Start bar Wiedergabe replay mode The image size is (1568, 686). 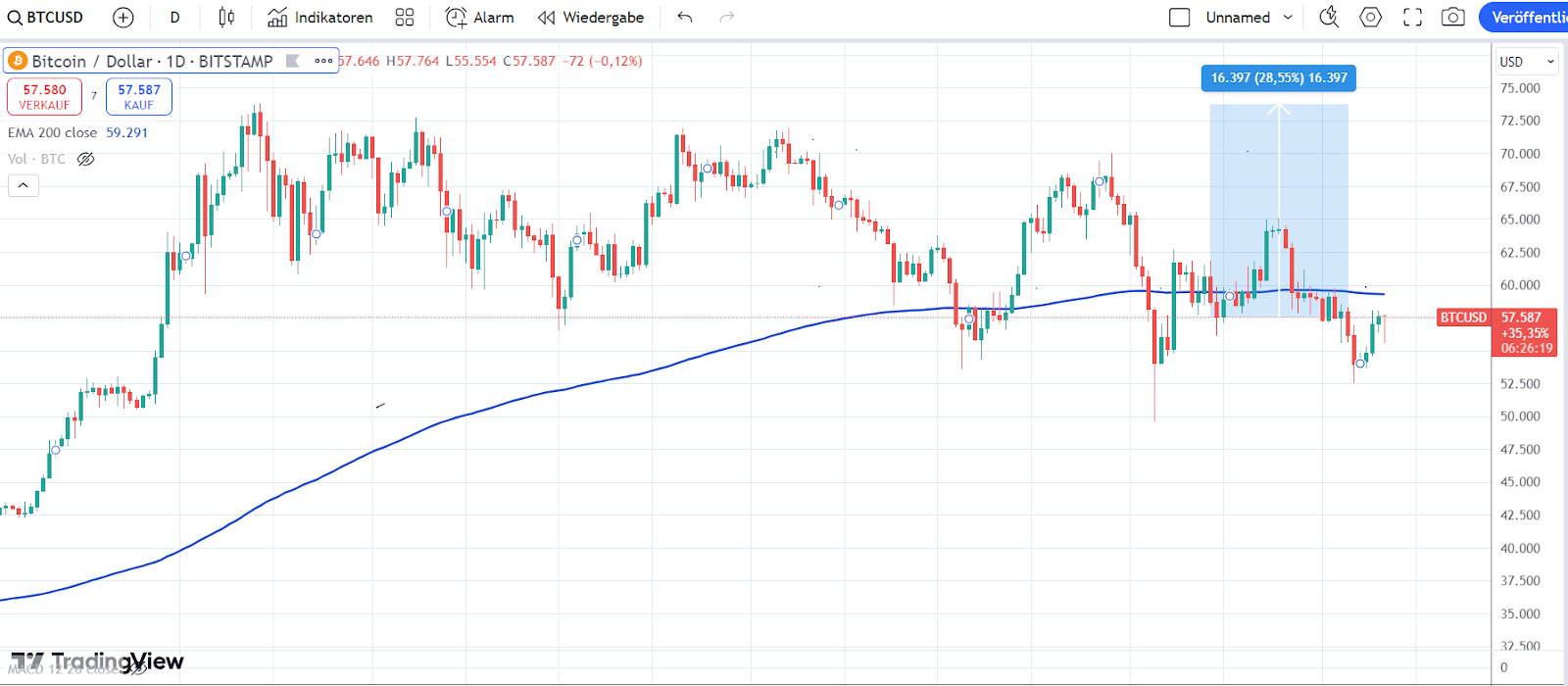coord(591,18)
